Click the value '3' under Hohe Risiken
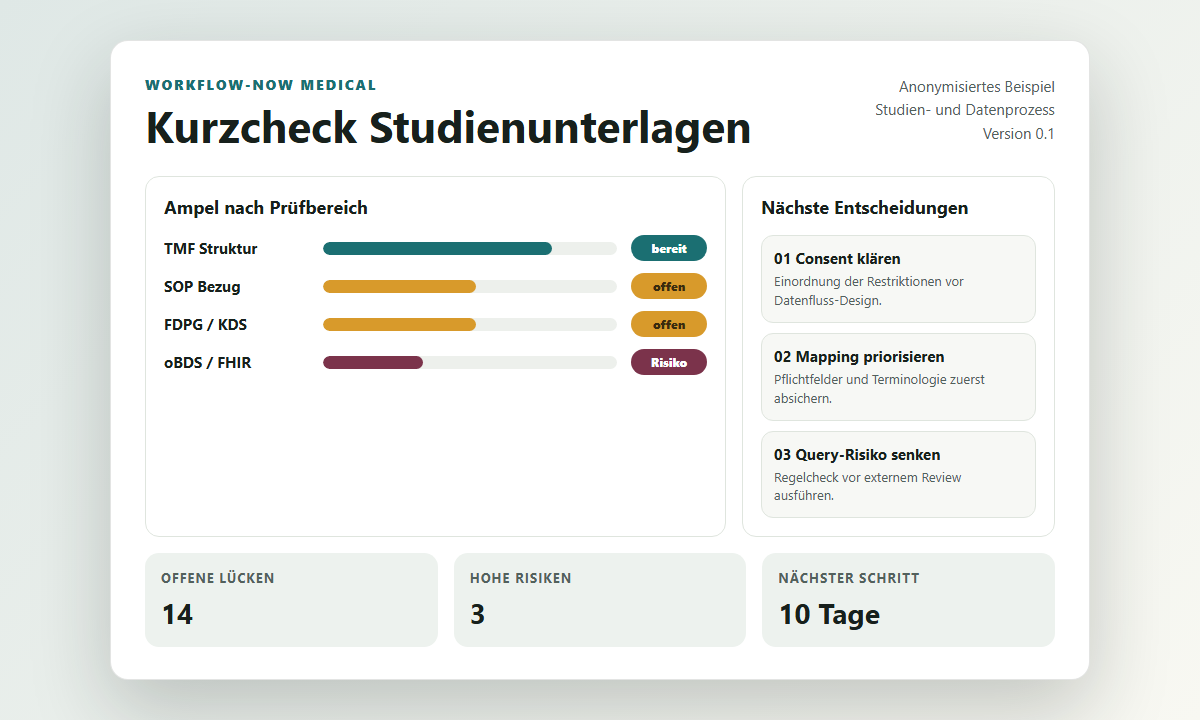The height and width of the screenshot is (720, 1200). coord(478,614)
